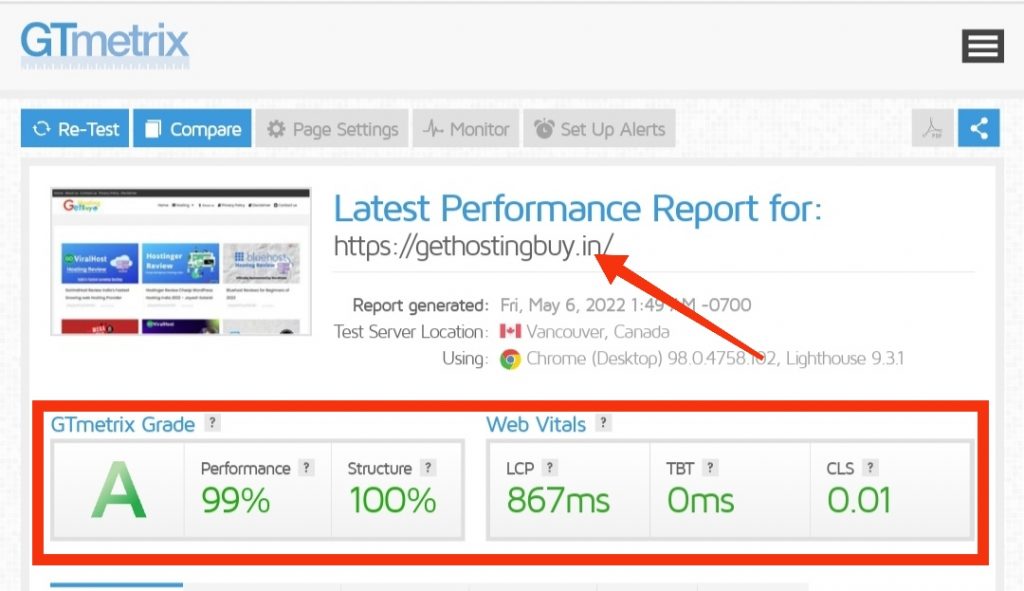Open Page Settings
The image size is (1024, 591).
[x=332, y=129]
